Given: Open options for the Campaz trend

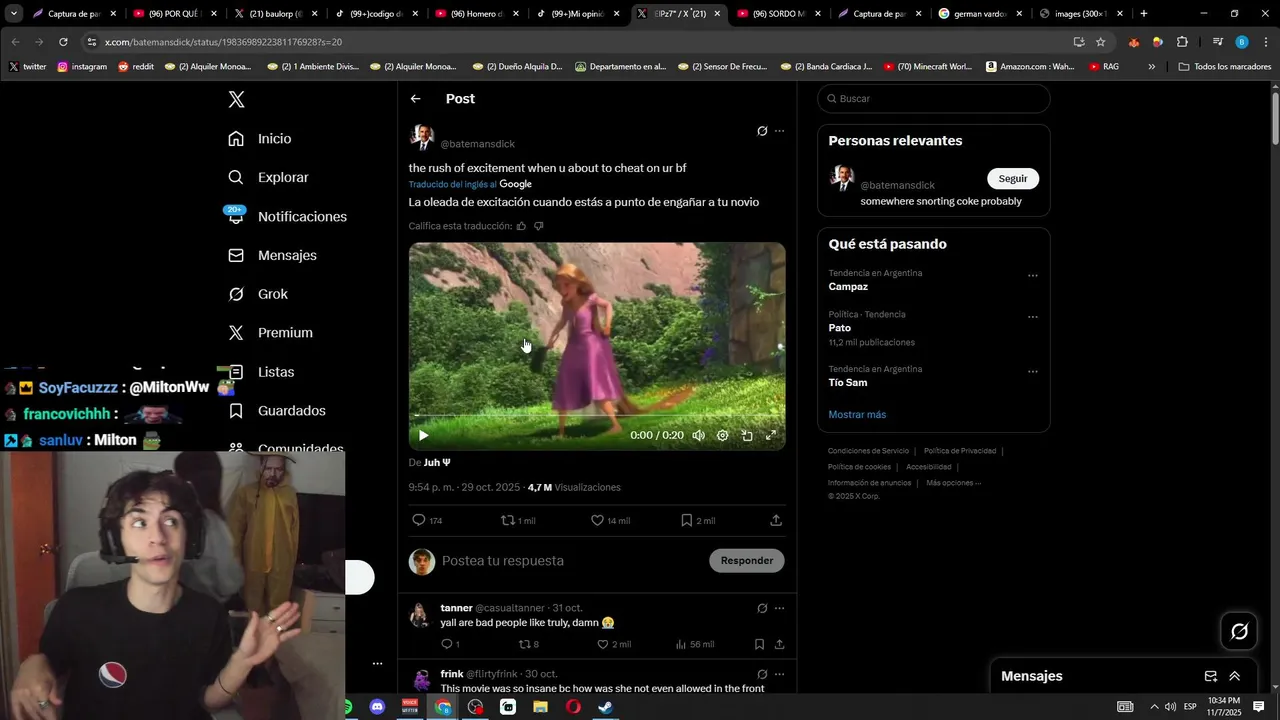Looking at the screenshot, I should click(1033, 276).
